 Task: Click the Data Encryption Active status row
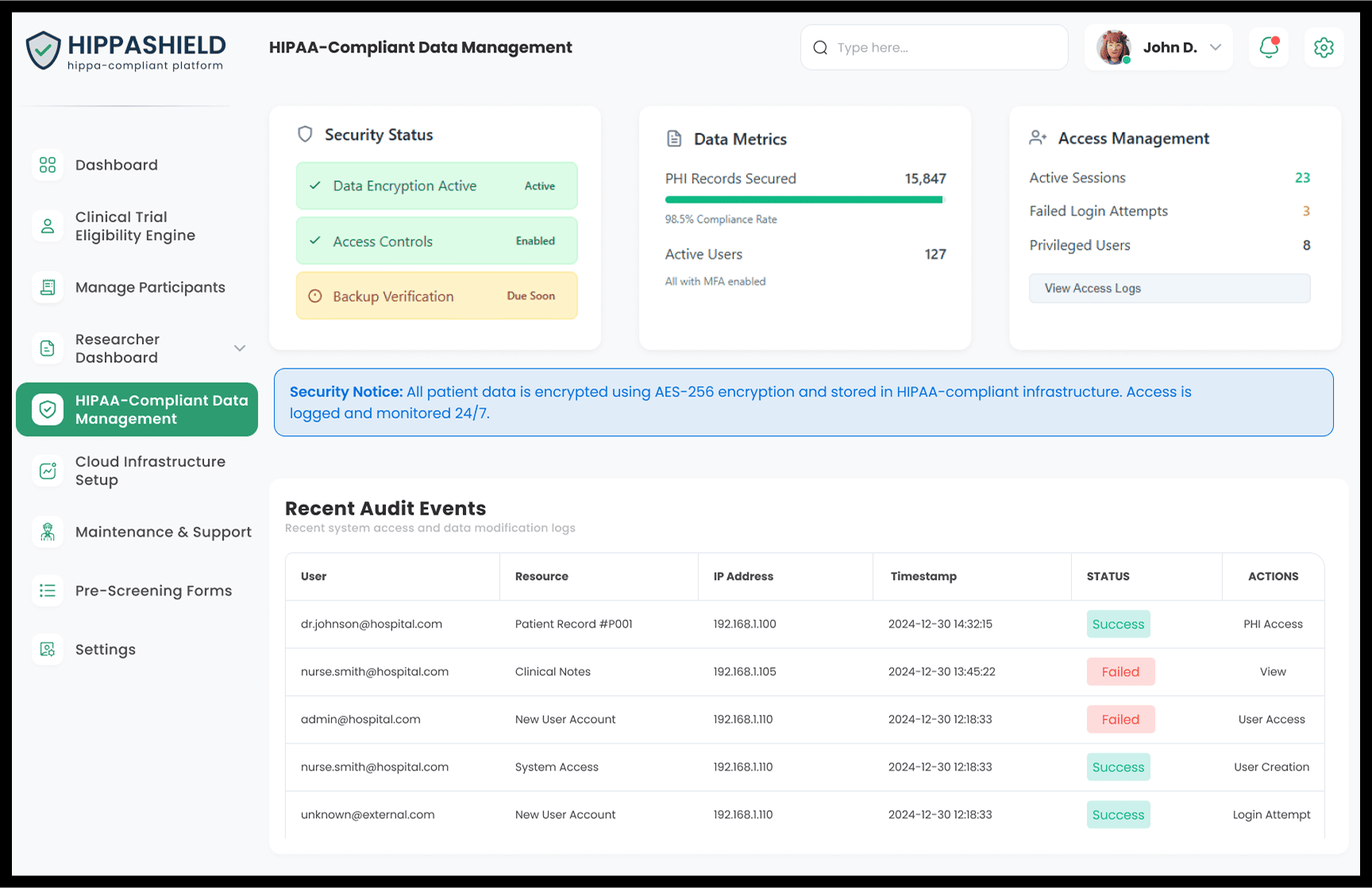point(436,186)
